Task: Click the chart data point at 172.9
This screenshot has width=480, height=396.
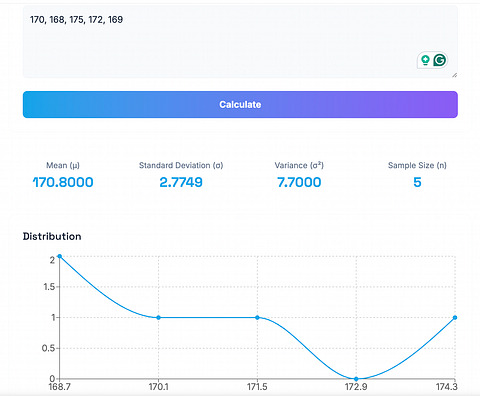Action: tap(356, 379)
